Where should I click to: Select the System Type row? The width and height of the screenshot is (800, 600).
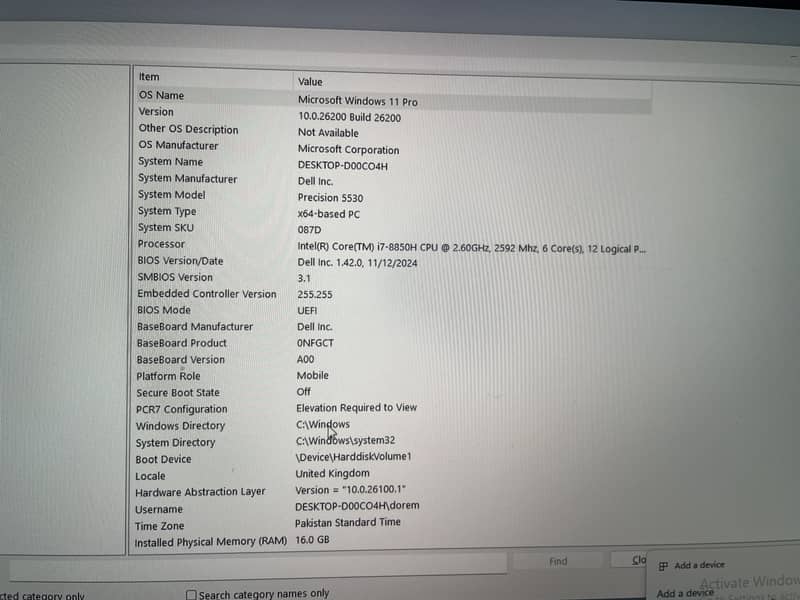click(167, 211)
